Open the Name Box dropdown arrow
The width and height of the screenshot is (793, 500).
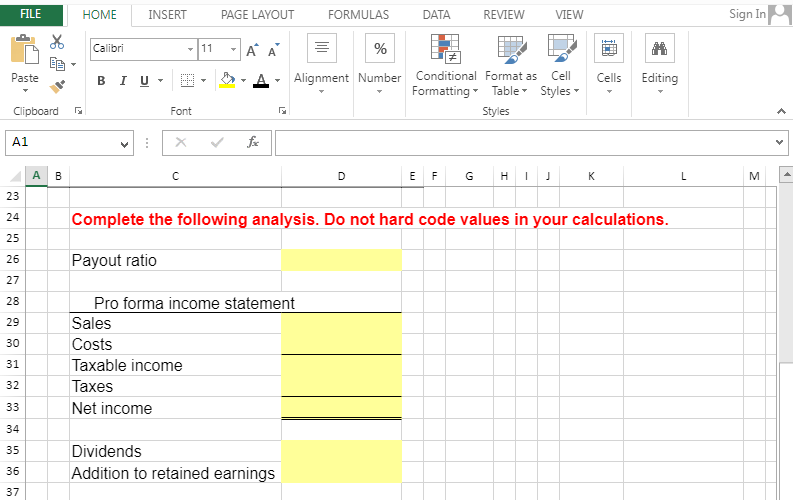(124, 144)
